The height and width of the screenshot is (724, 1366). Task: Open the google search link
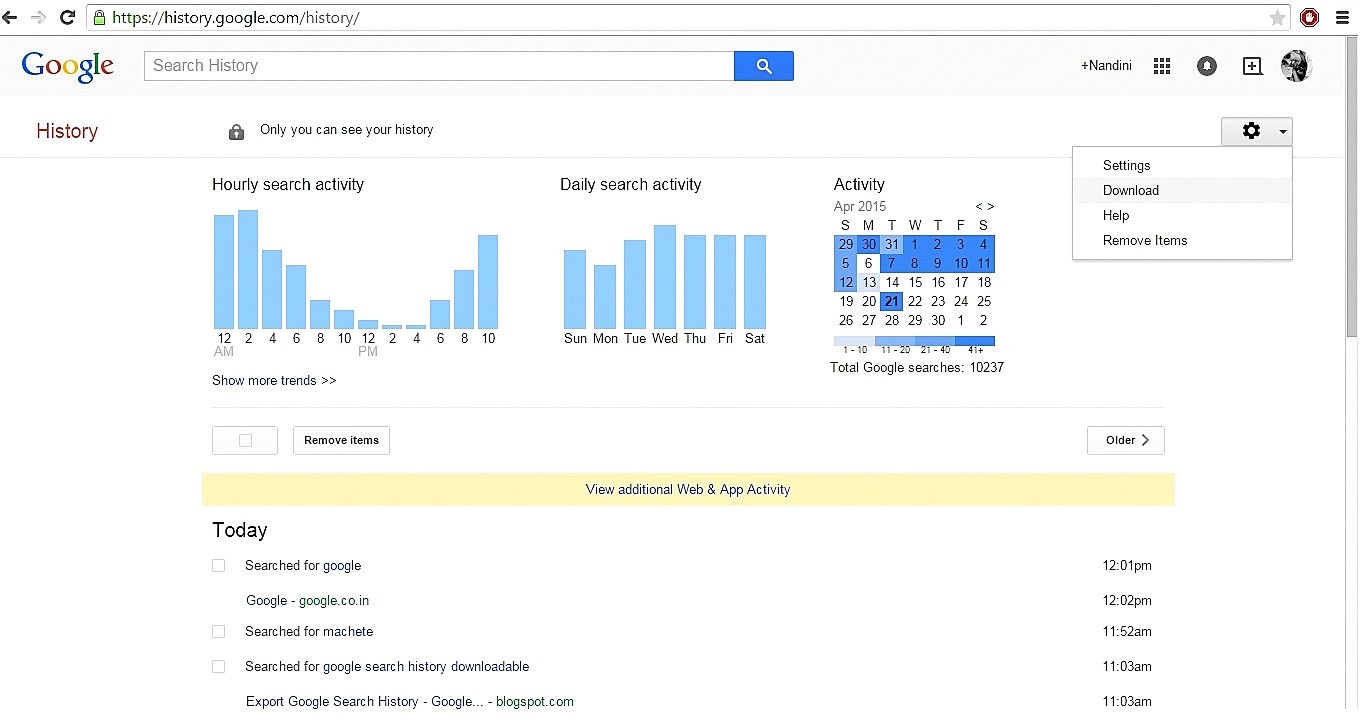(x=341, y=565)
